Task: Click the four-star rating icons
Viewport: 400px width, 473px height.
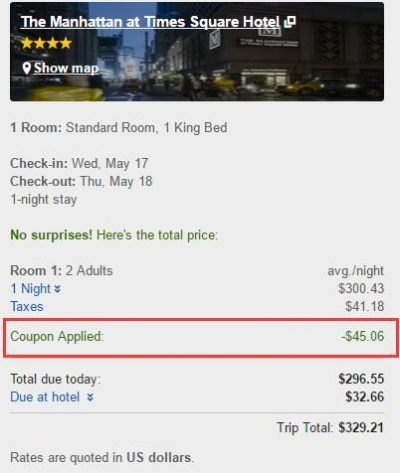Action: [46, 43]
